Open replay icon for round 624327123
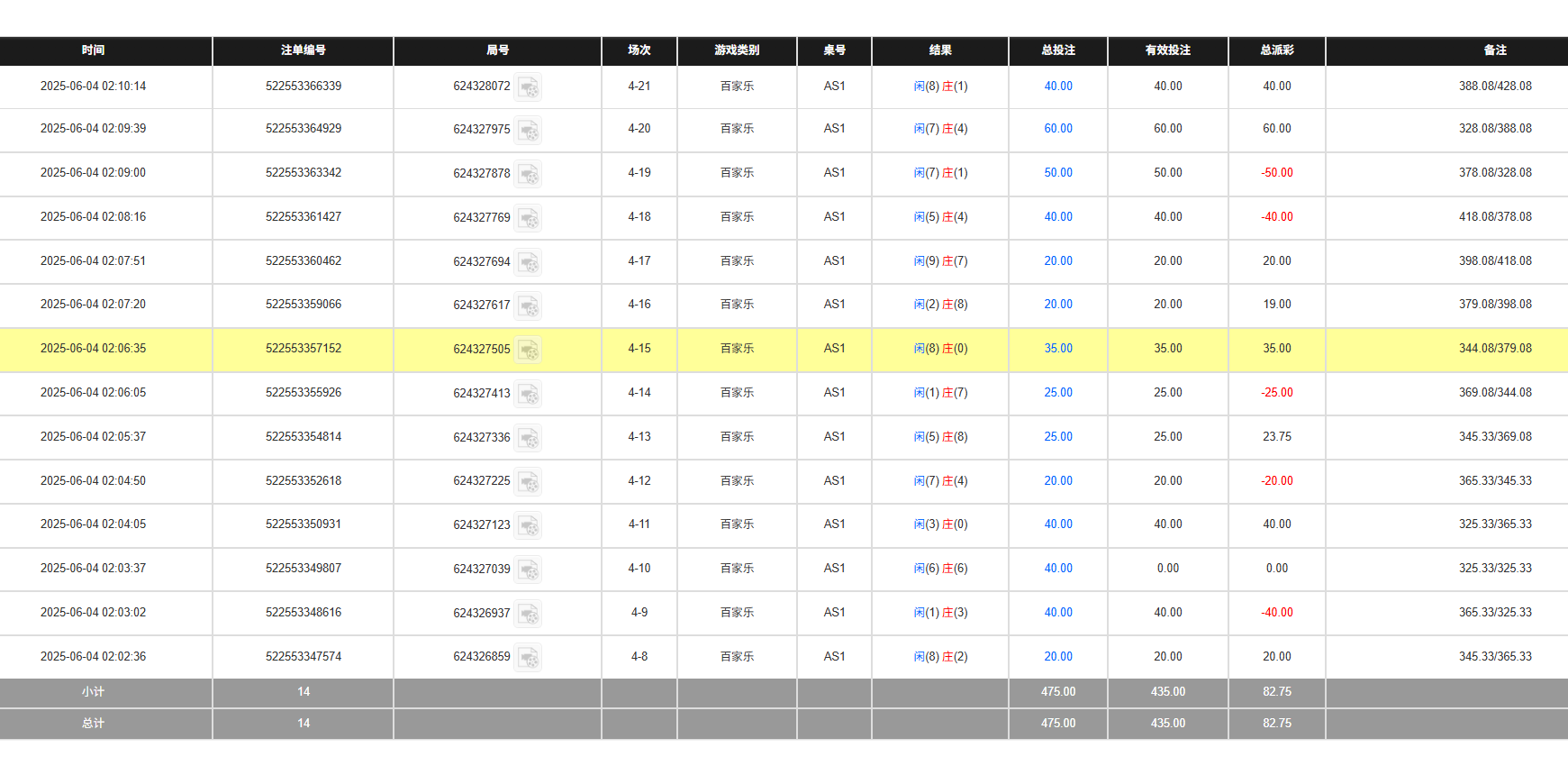This screenshot has height=775, width=1568. pyautogui.click(x=529, y=525)
